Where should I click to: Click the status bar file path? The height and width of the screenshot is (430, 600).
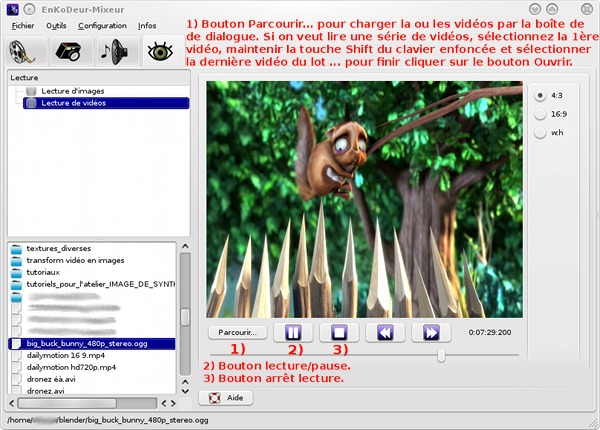[x=108, y=420]
